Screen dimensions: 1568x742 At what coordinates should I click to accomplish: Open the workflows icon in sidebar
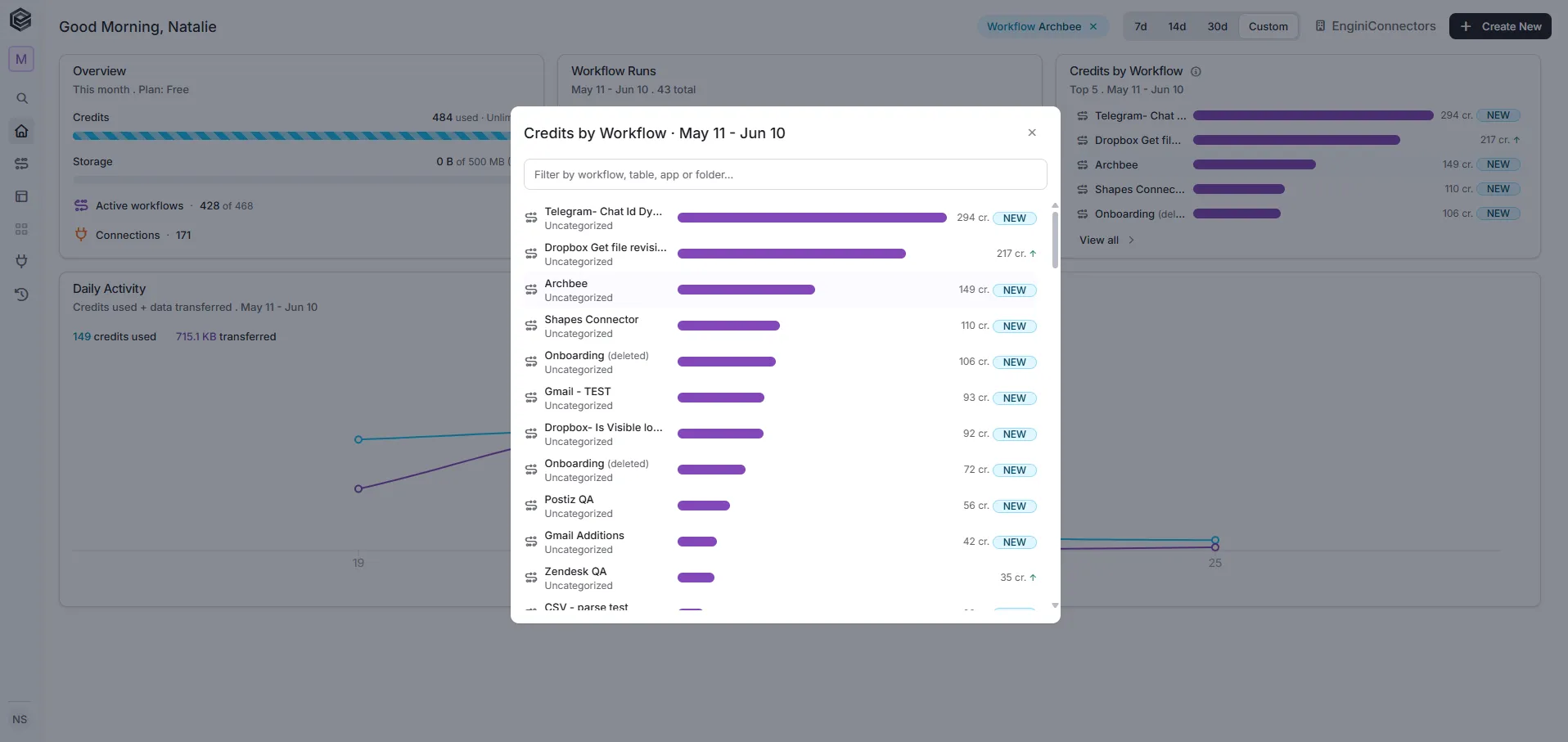[22, 164]
